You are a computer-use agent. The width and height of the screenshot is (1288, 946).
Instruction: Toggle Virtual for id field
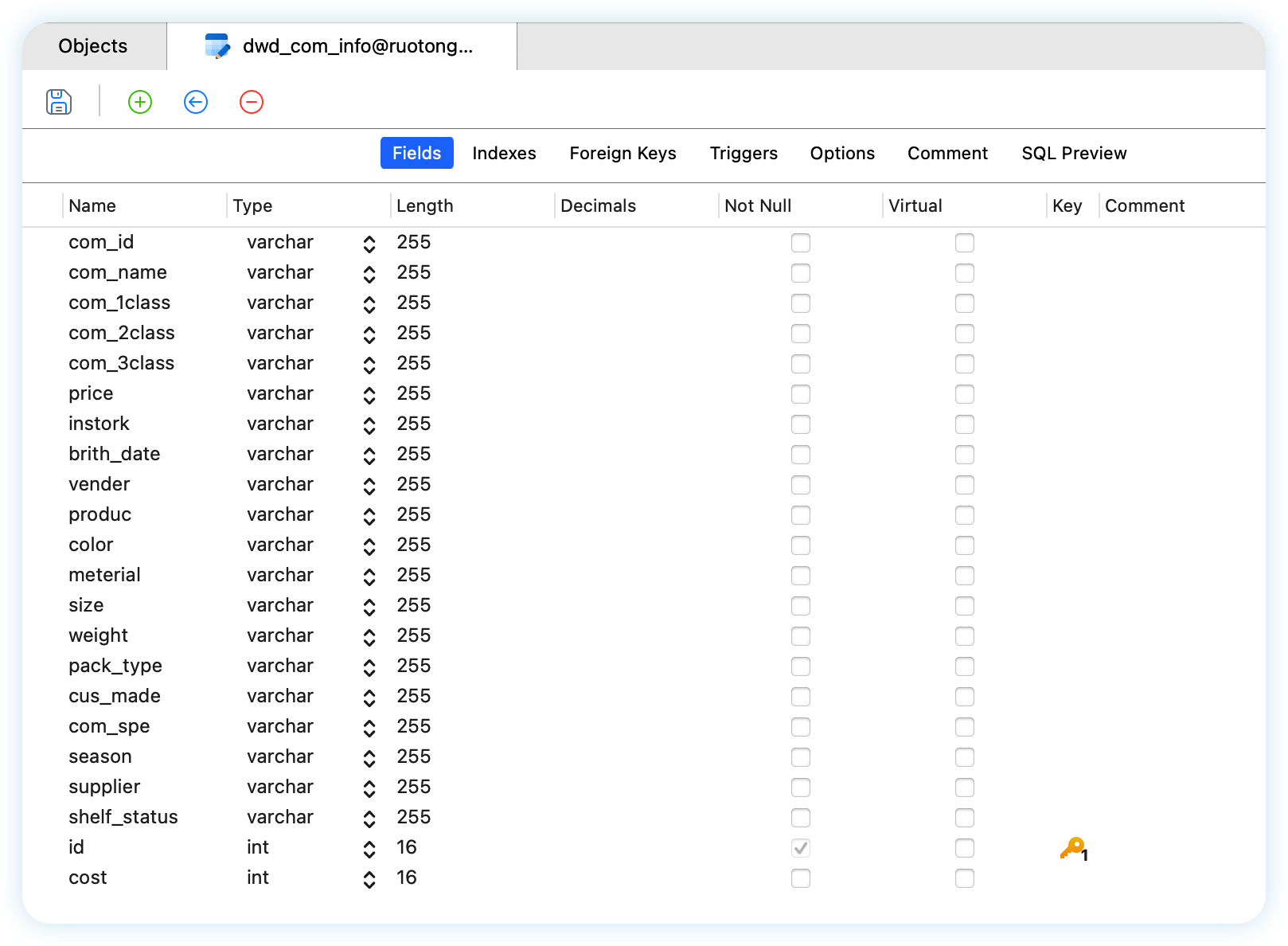pos(965,848)
